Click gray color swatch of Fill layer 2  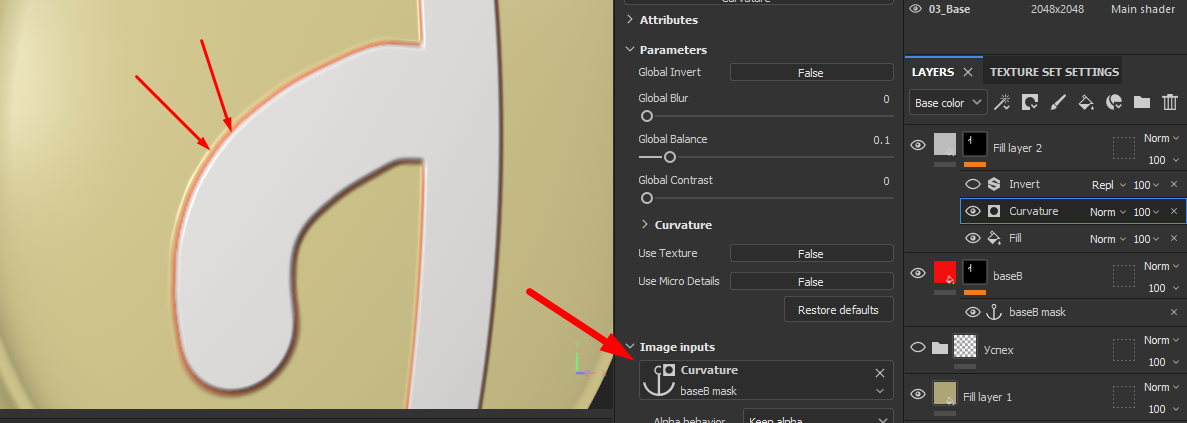pyautogui.click(x=944, y=144)
